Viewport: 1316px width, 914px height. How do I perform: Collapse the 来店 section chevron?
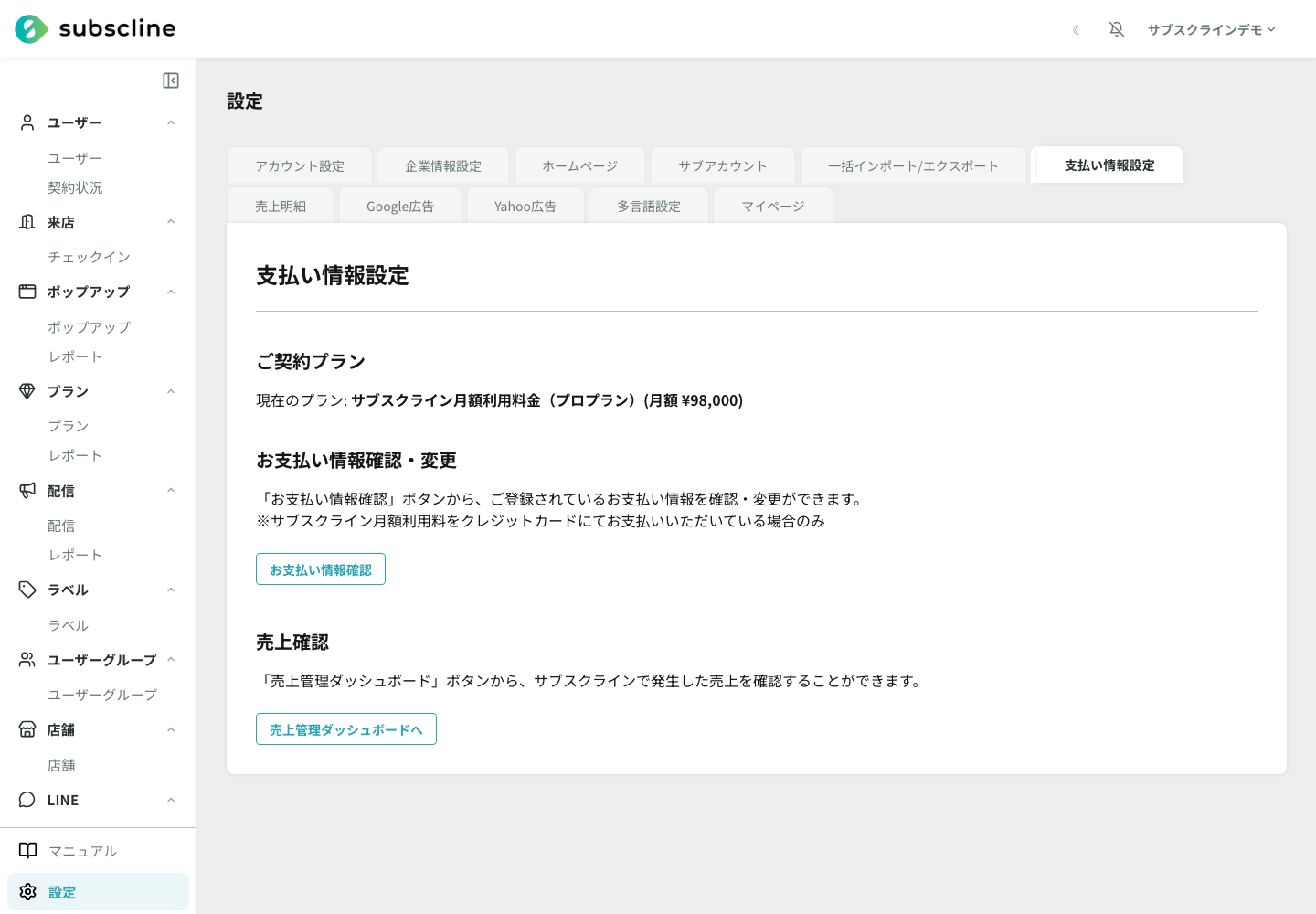[171, 222]
